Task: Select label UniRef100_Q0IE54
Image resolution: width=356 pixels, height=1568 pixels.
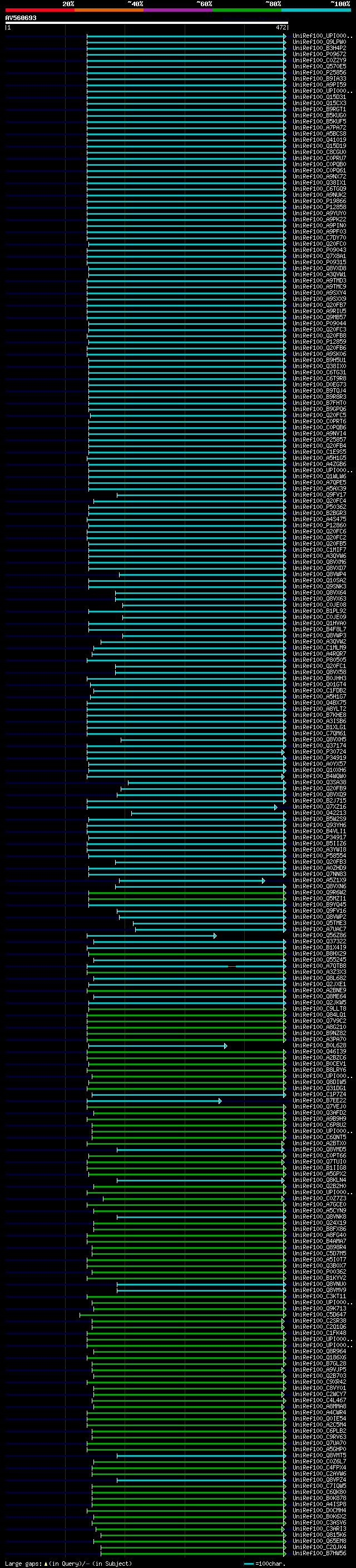Action: [x=319, y=1418]
